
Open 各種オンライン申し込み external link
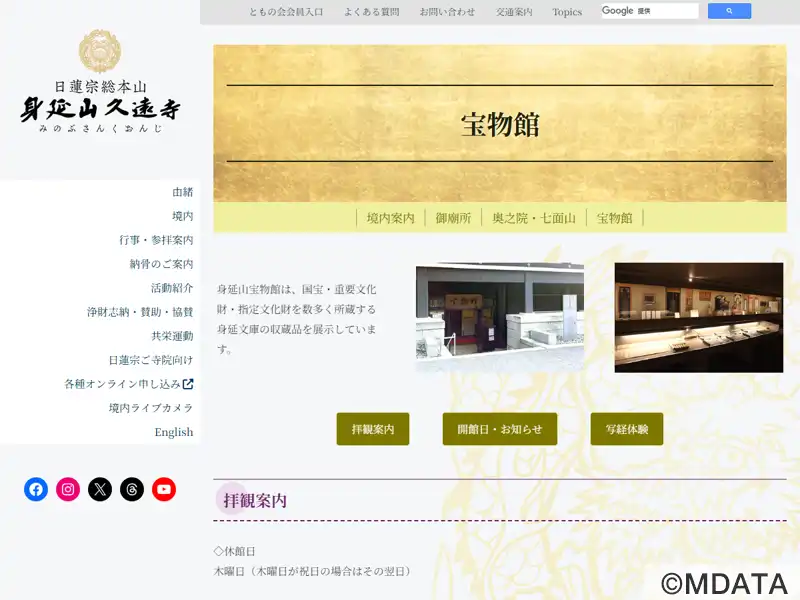[x=129, y=384]
